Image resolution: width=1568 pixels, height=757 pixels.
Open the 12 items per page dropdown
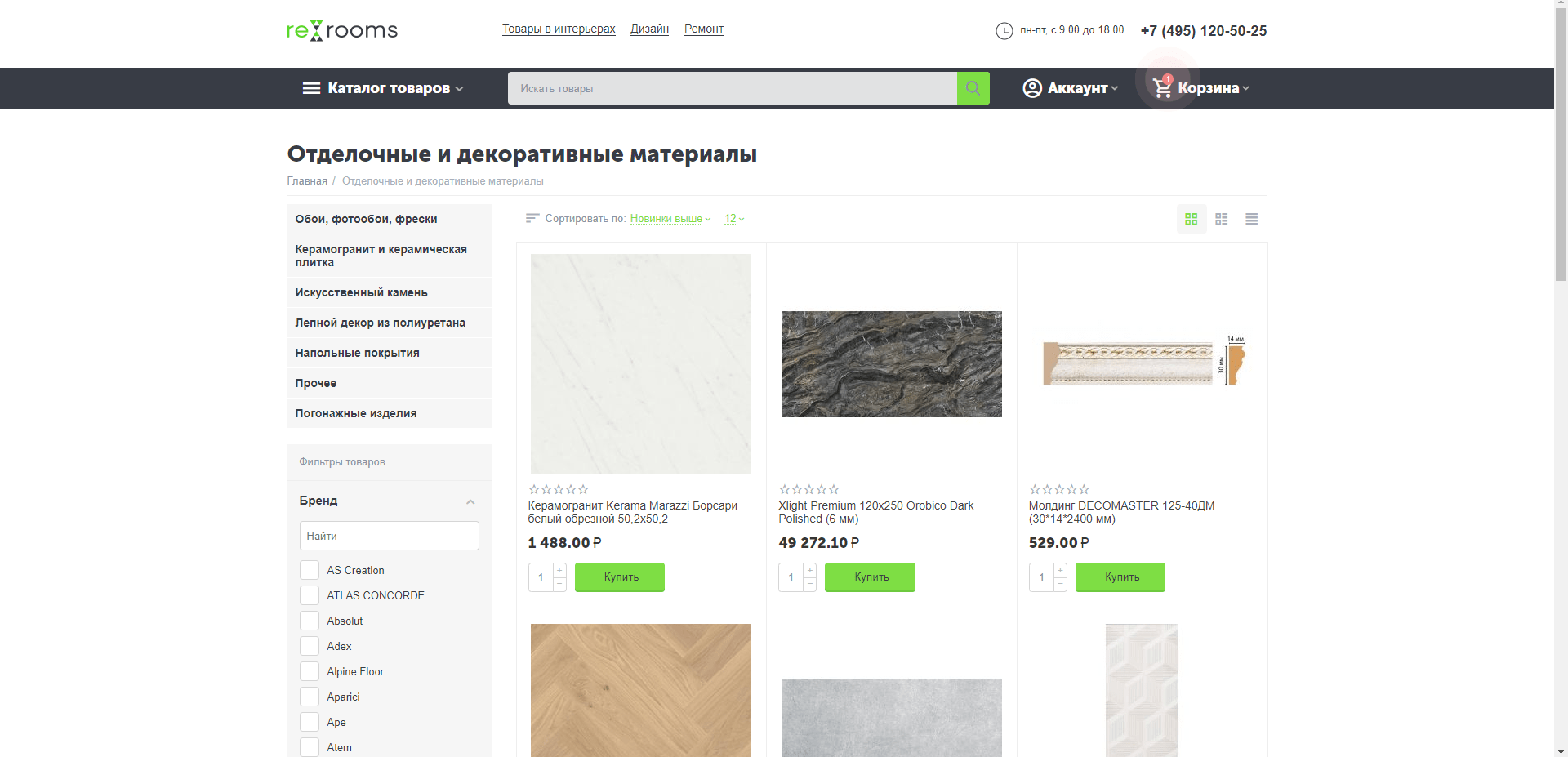point(734,218)
